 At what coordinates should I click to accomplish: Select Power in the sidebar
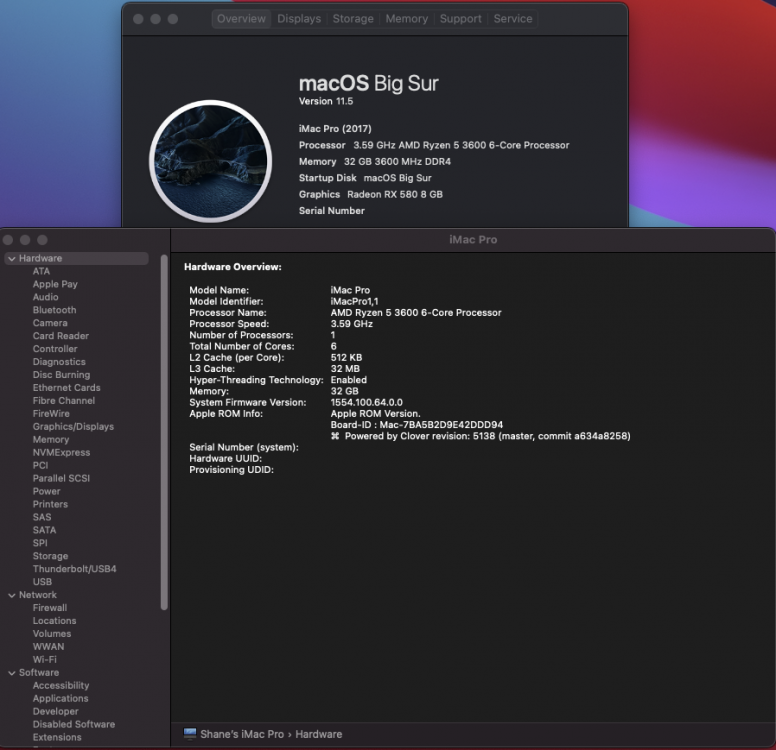(47, 491)
